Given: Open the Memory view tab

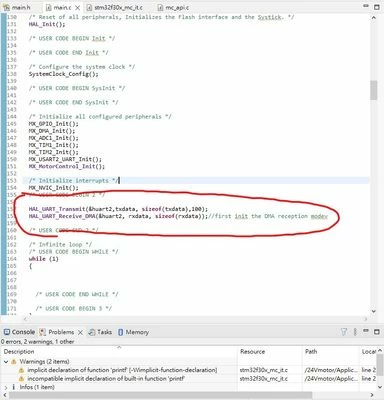Looking at the screenshot, I should [133, 332].
